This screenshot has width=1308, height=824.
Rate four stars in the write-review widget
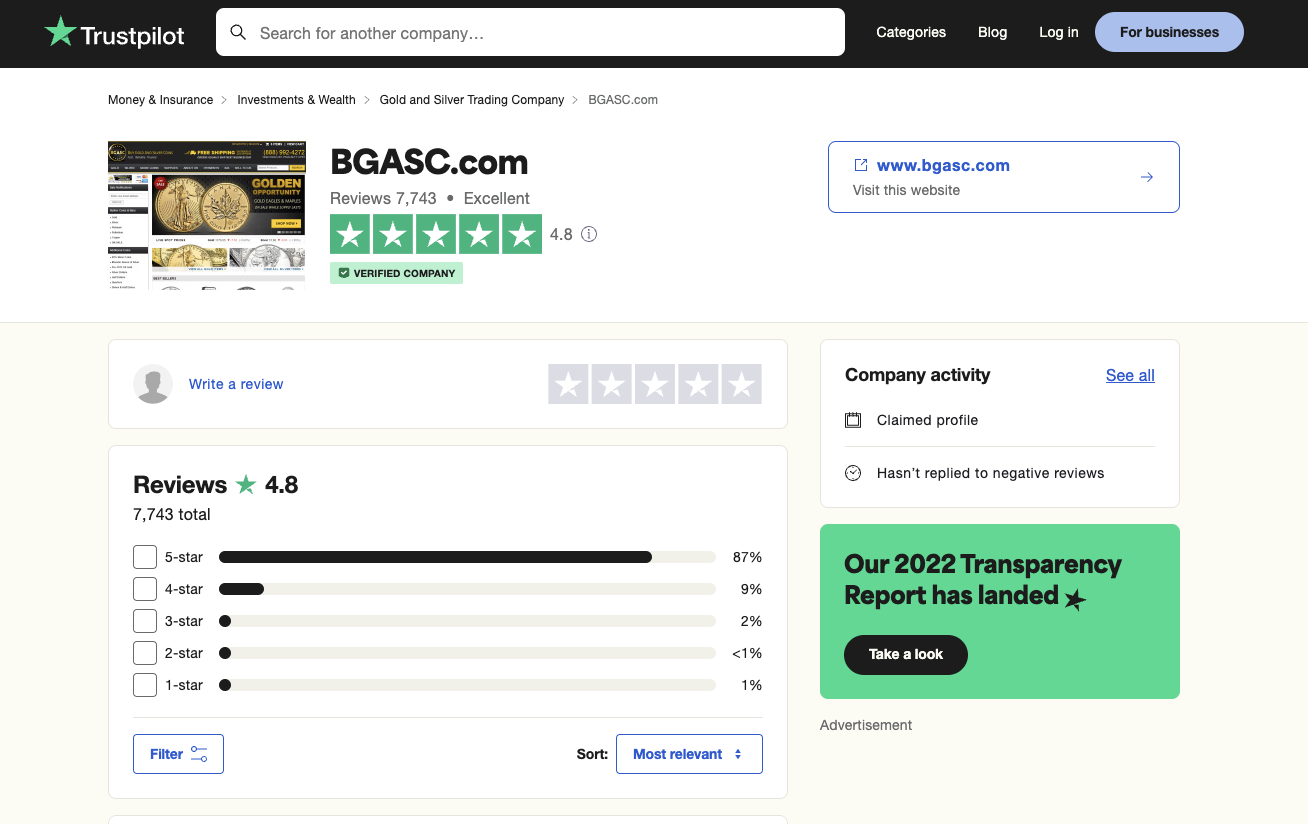pyautogui.click(x=698, y=384)
